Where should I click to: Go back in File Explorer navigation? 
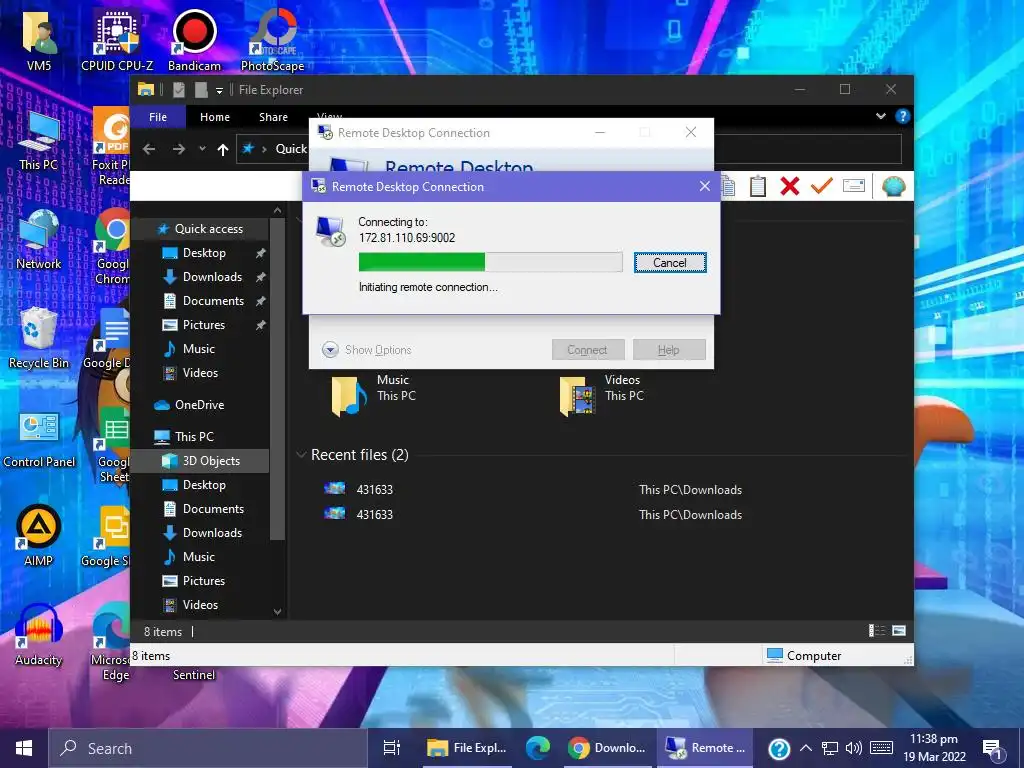149,149
